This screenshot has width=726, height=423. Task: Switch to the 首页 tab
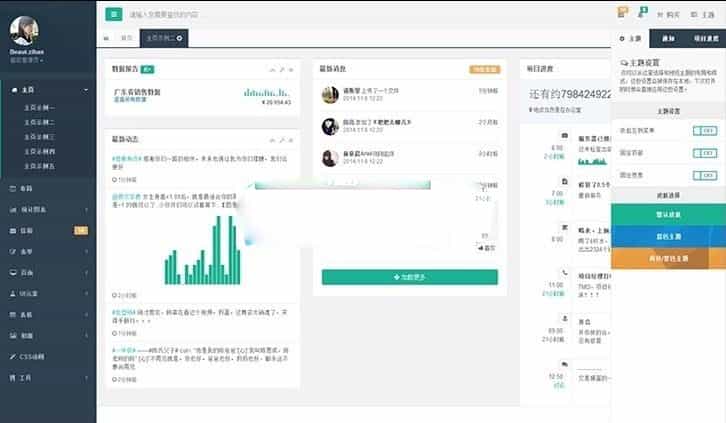click(x=126, y=38)
